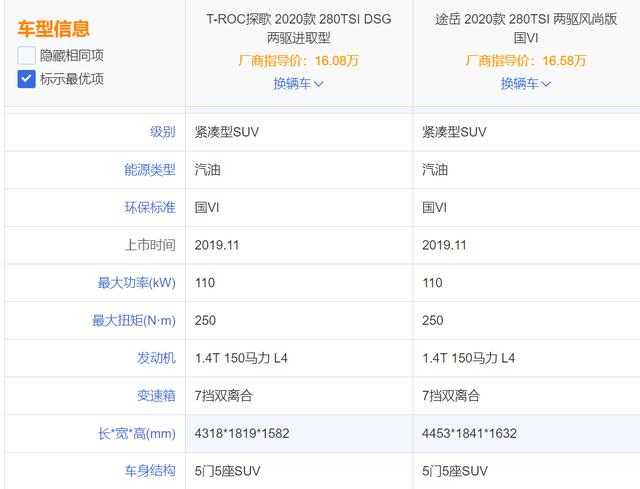Click the 能源类型 row label
Viewport: 640px width, 489px height.
(150, 169)
